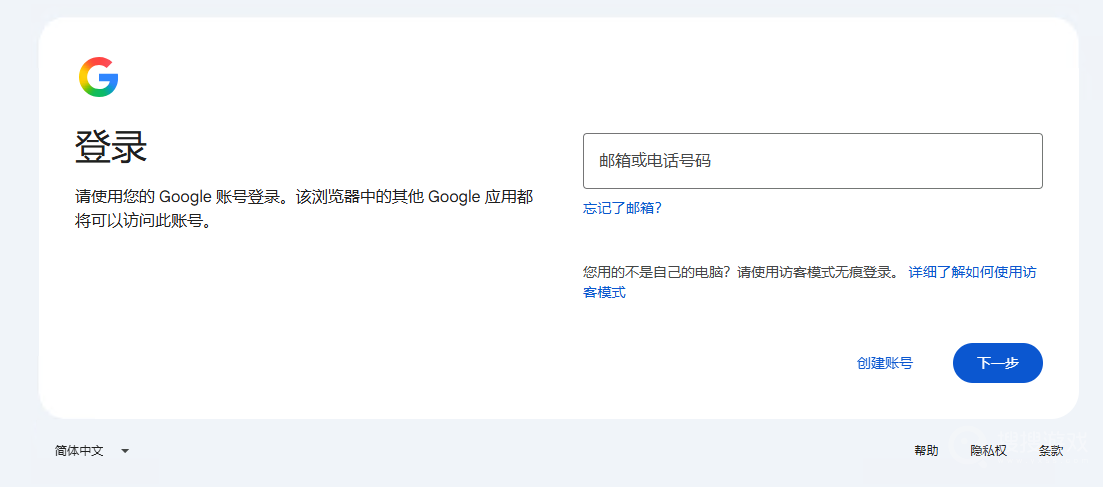Click the 创建账号 button
Screen dimensions: 1103x487
[x=885, y=363]
